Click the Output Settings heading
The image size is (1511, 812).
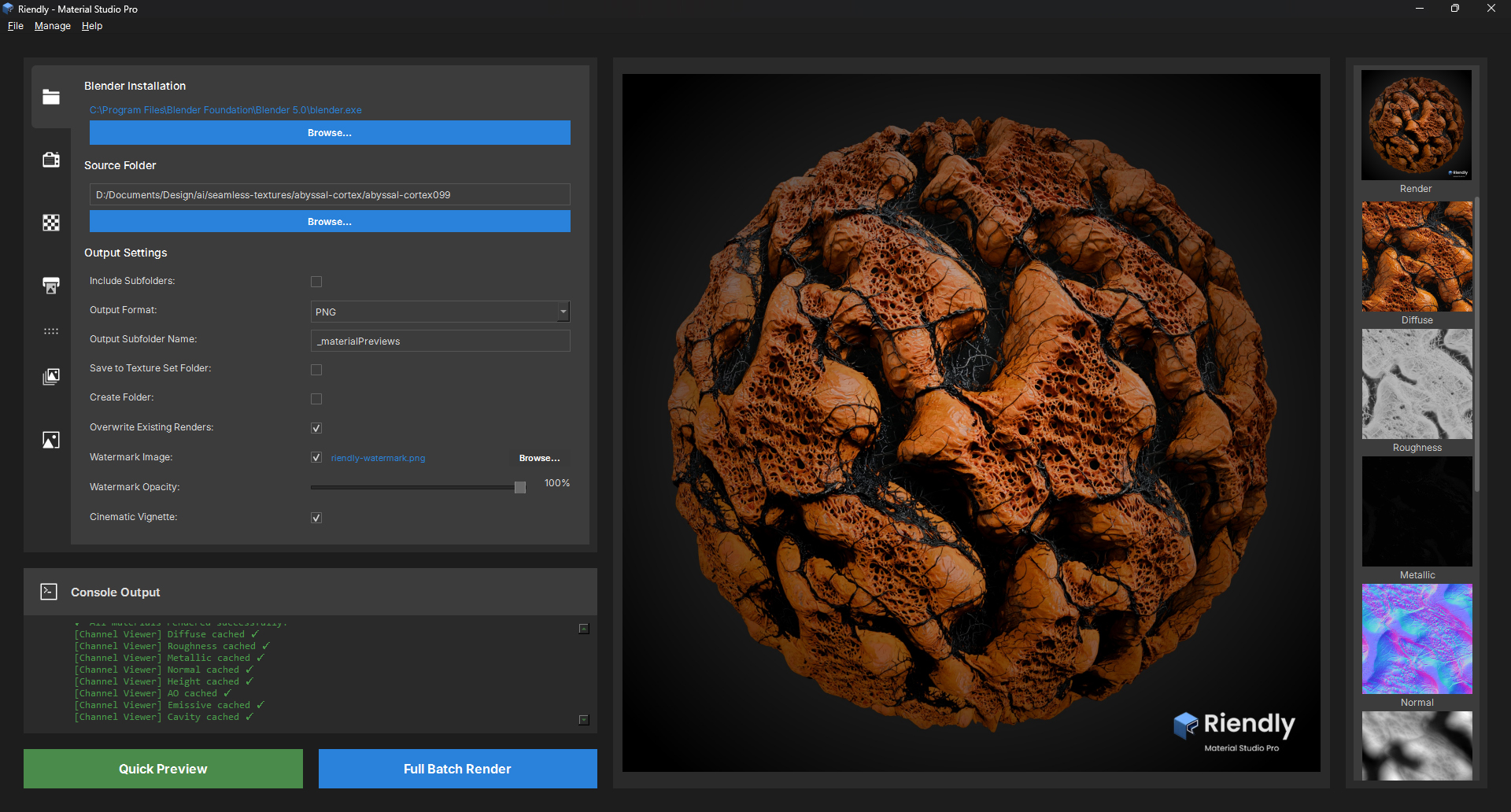coord(126,253)
